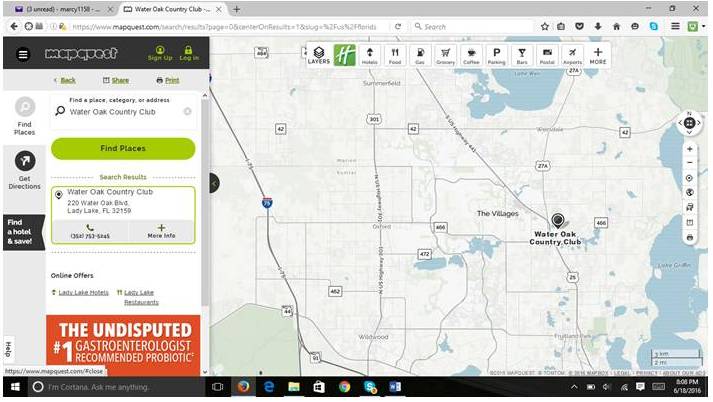The width and height of the screenshot is (713, 402).
Task: Select the Water Oak Country Club browser tab
Action: click(173, 10)
